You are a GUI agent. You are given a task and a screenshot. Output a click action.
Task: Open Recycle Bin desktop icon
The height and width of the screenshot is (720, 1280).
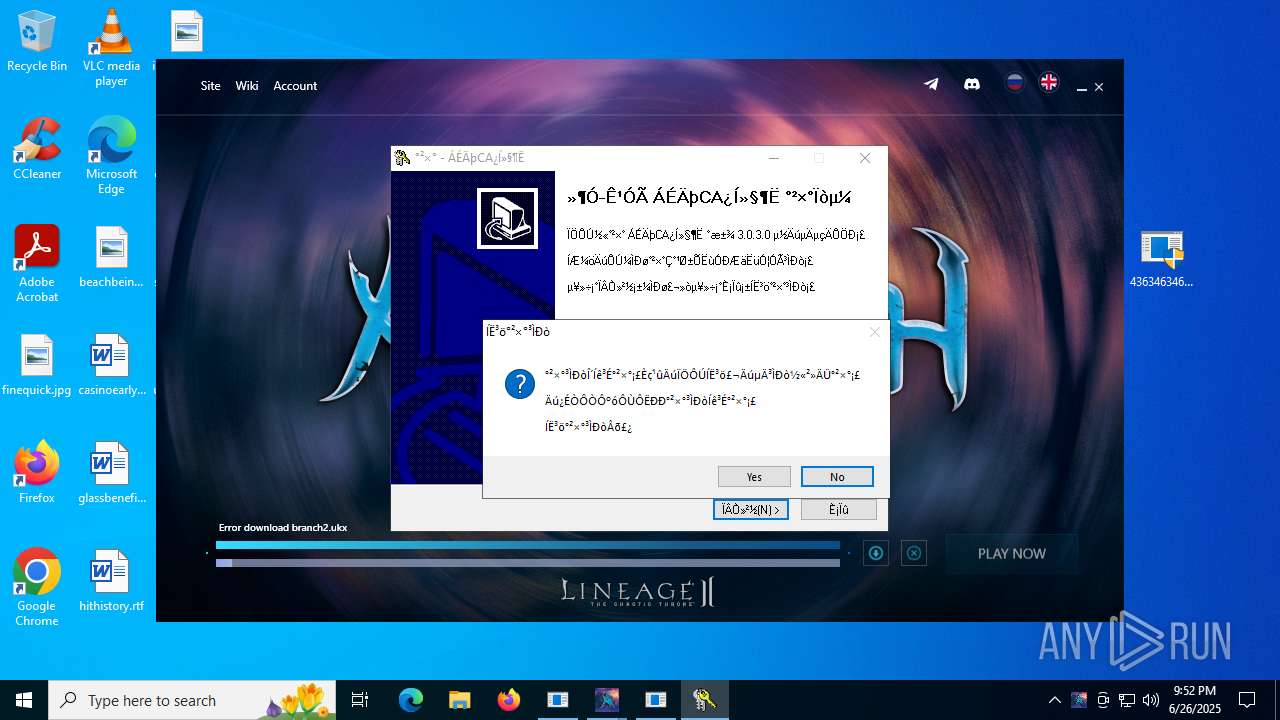(37, 42)
